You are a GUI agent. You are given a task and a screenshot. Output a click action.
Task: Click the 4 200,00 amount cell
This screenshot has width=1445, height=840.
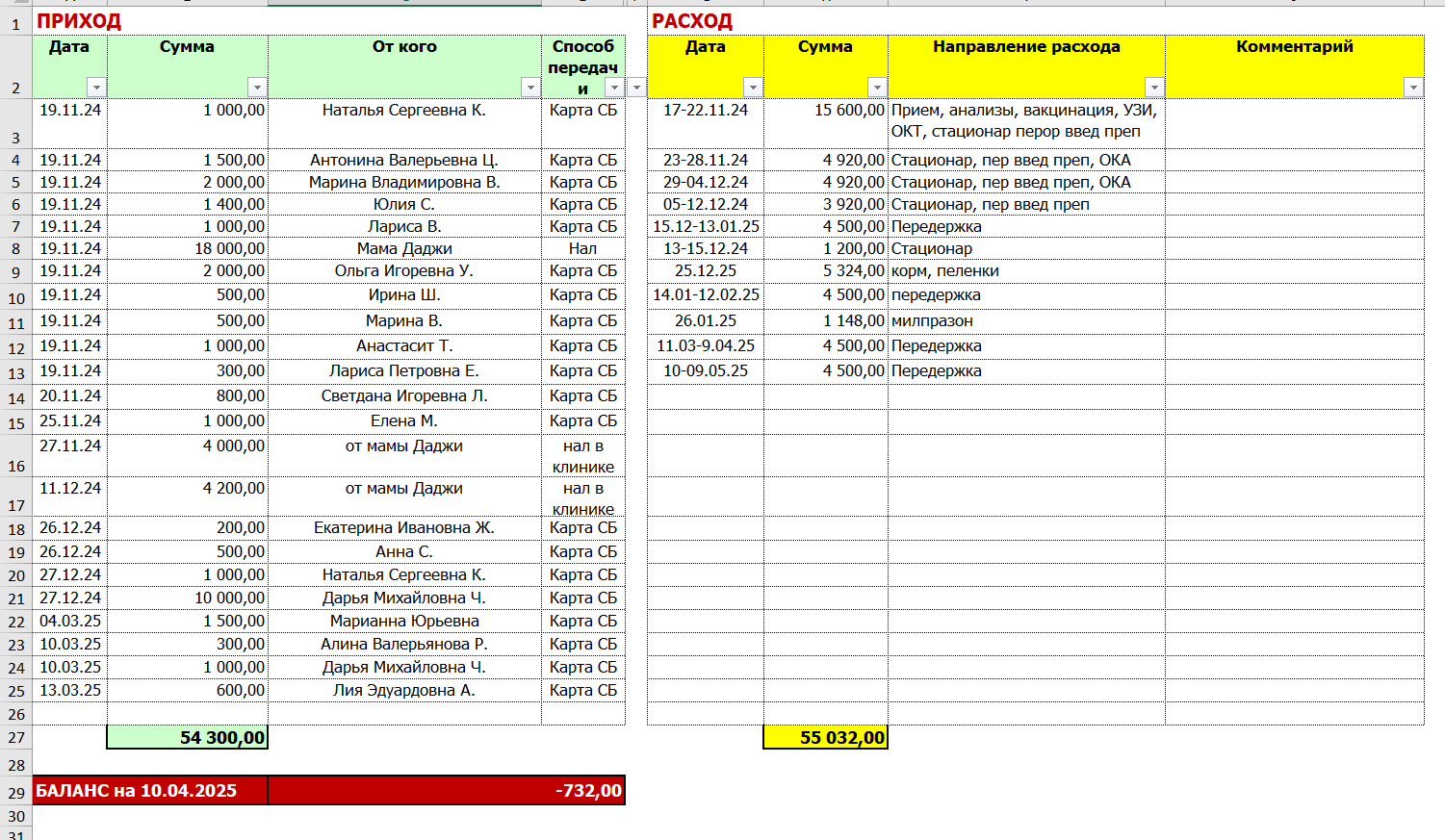[188, 497]
